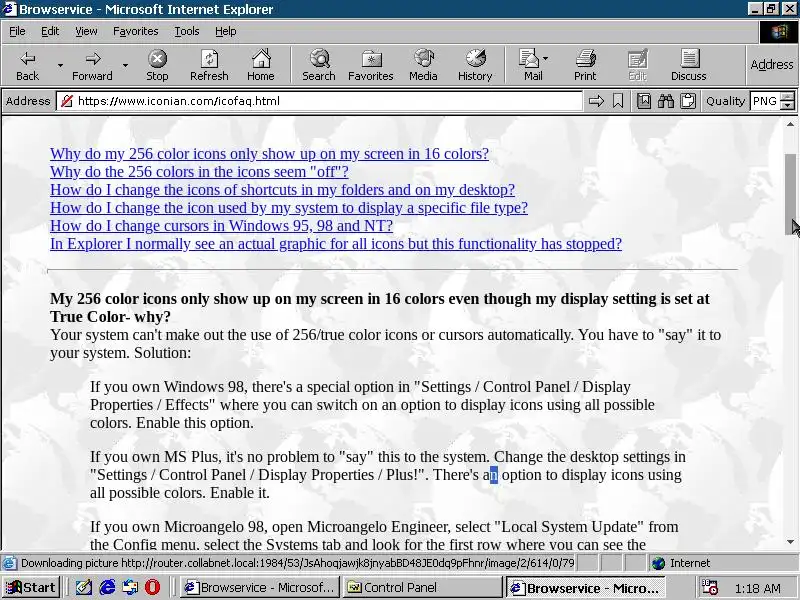Open link about icon for specific file type

click(289, 208)
